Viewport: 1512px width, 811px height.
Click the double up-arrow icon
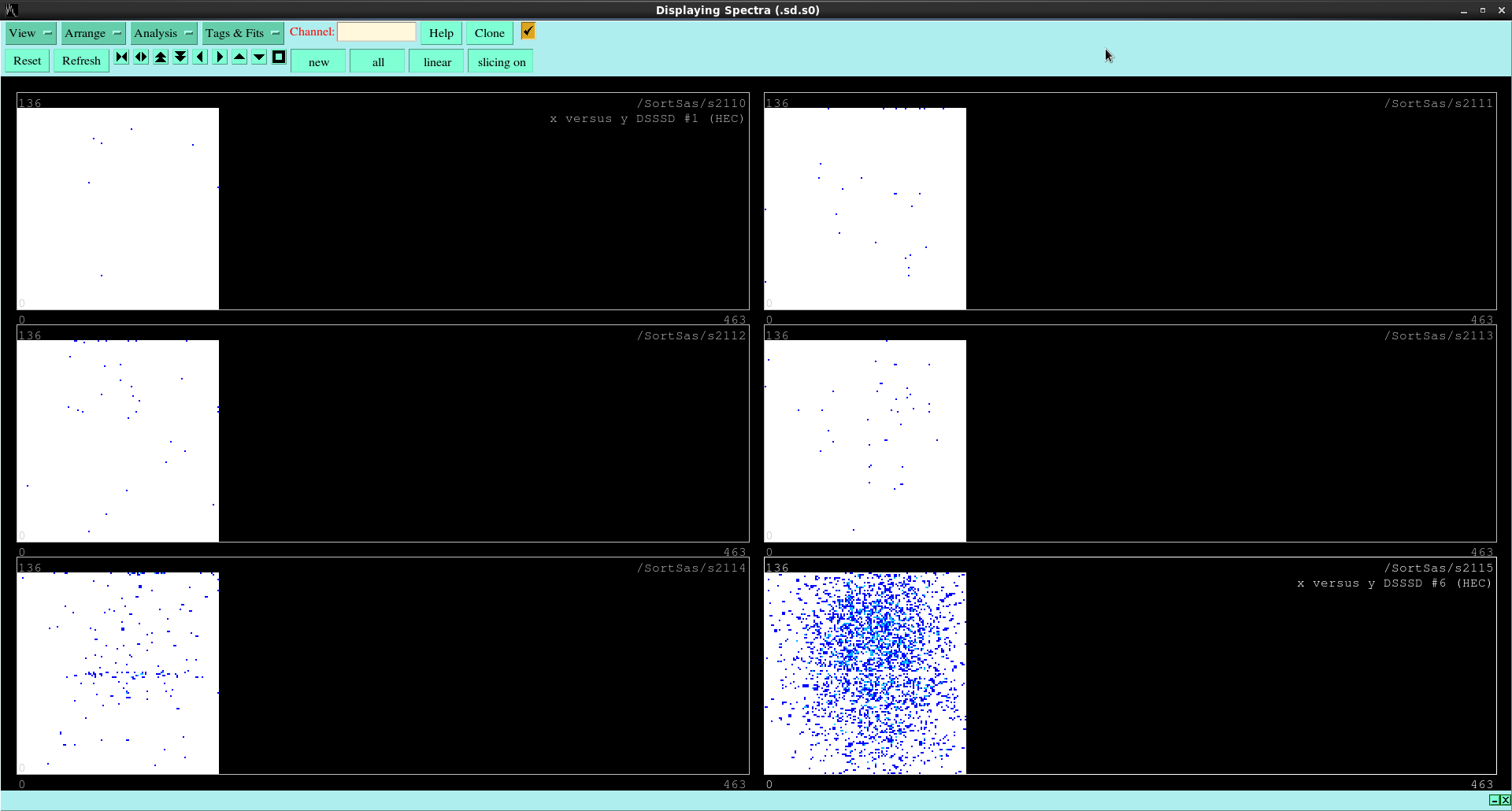[161, 57]
